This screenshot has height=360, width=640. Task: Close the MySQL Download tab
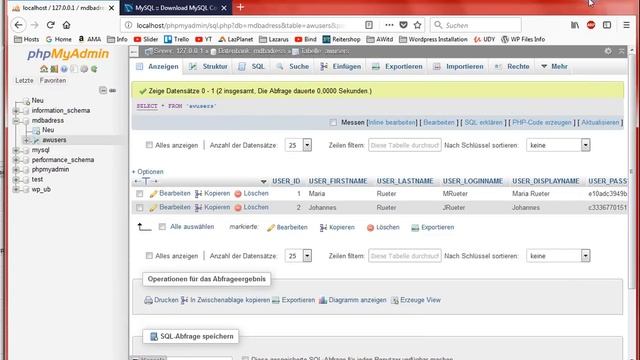(x=224, y=8)
